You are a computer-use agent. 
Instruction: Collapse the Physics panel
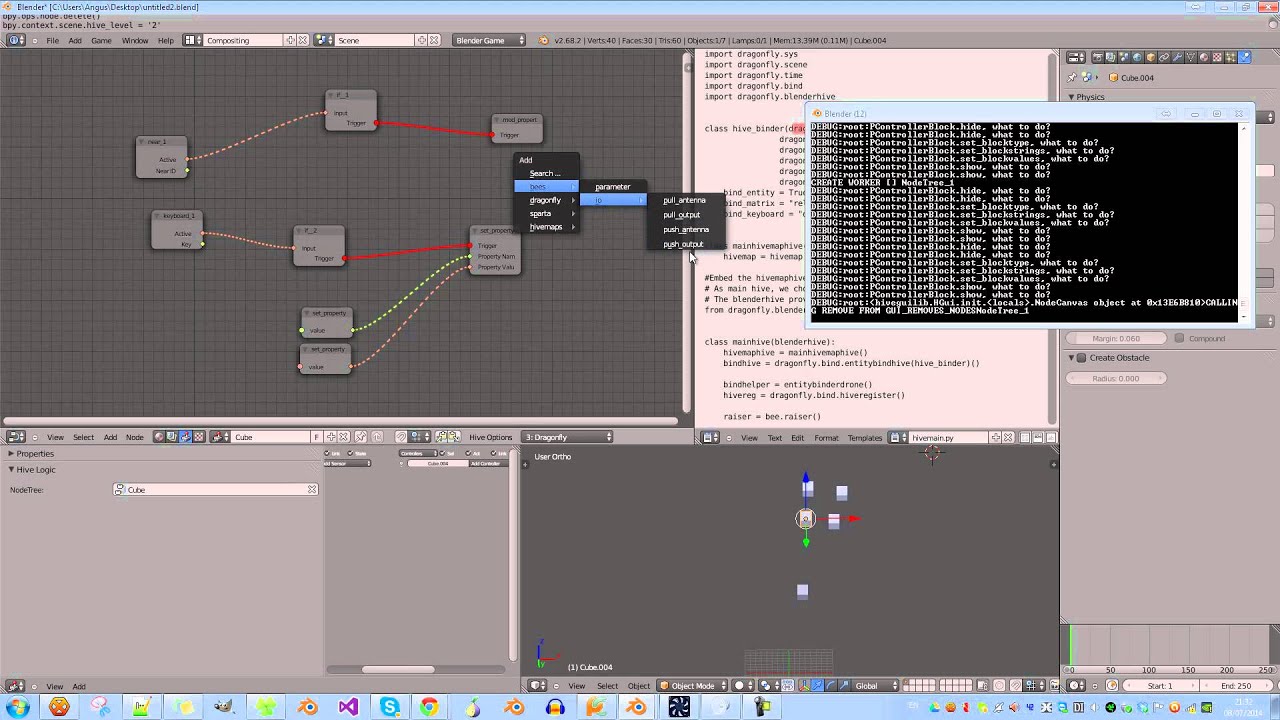(1071, 97)
